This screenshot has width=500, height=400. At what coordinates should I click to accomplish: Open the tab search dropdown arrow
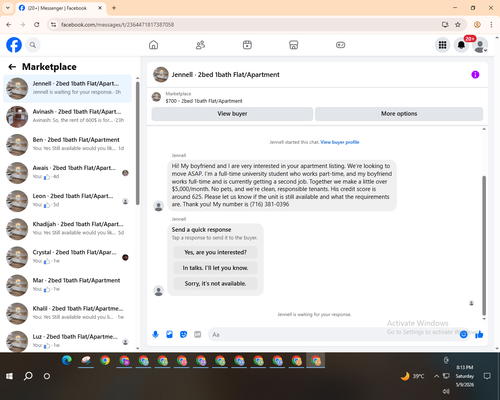tap(8, 8)
